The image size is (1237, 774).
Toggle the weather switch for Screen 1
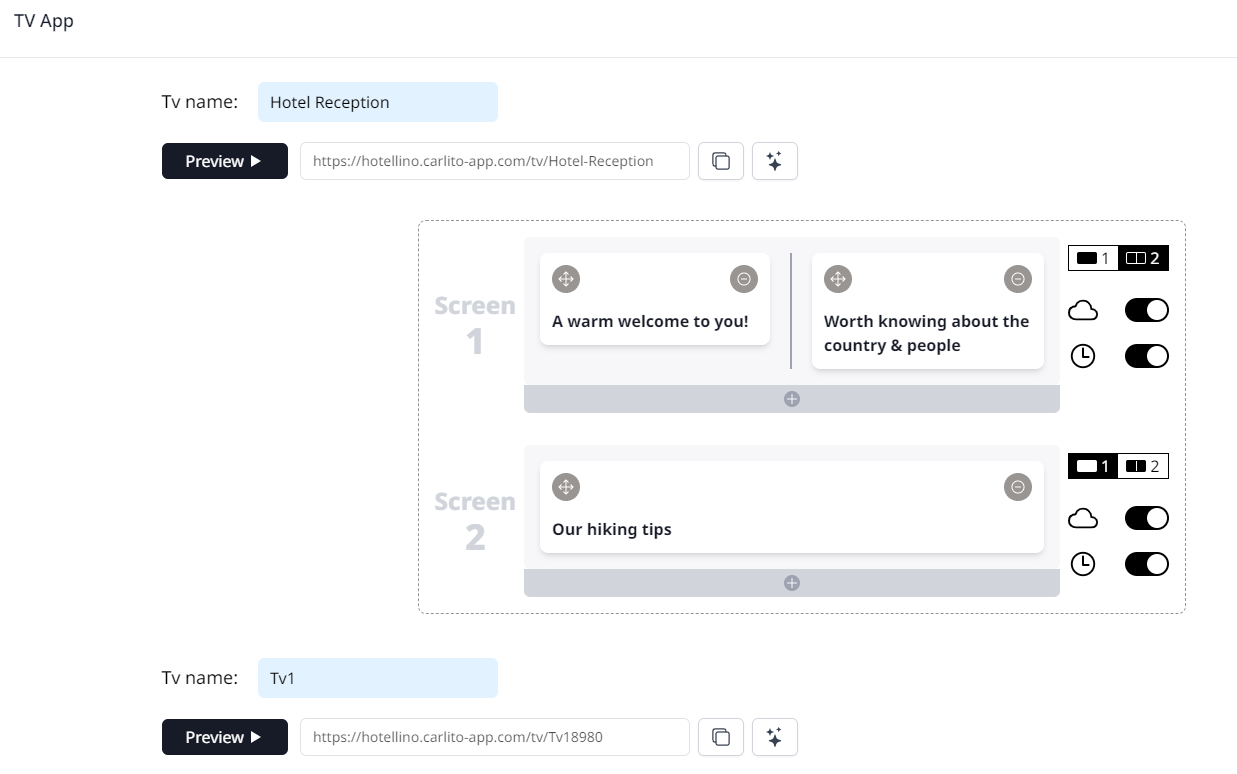tap(1146, 310)
